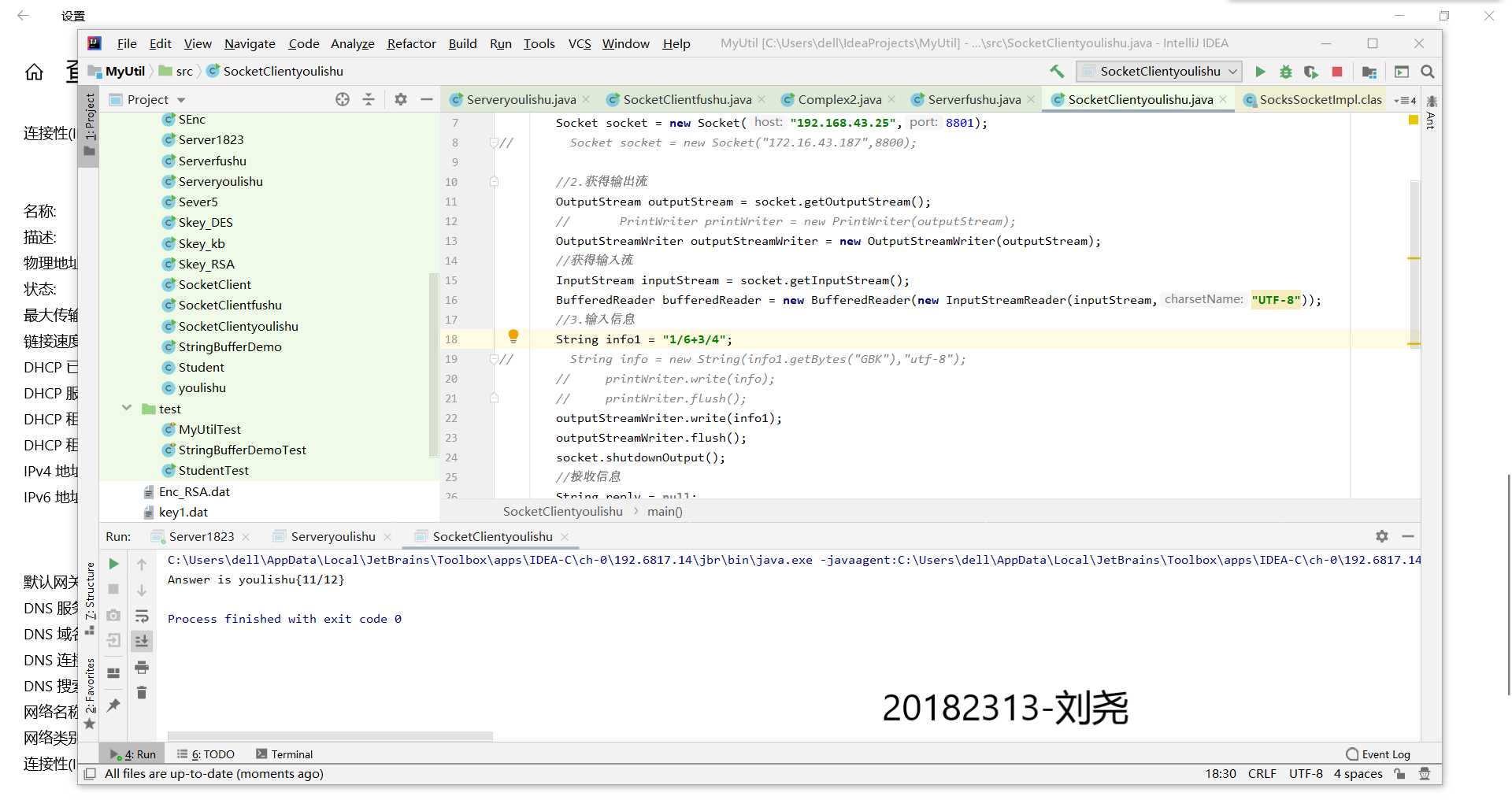Viewport: 1512px width, 811px height.
Task: Open Search Everywhere magnifier icon
Action: (x=1428, y=72)
